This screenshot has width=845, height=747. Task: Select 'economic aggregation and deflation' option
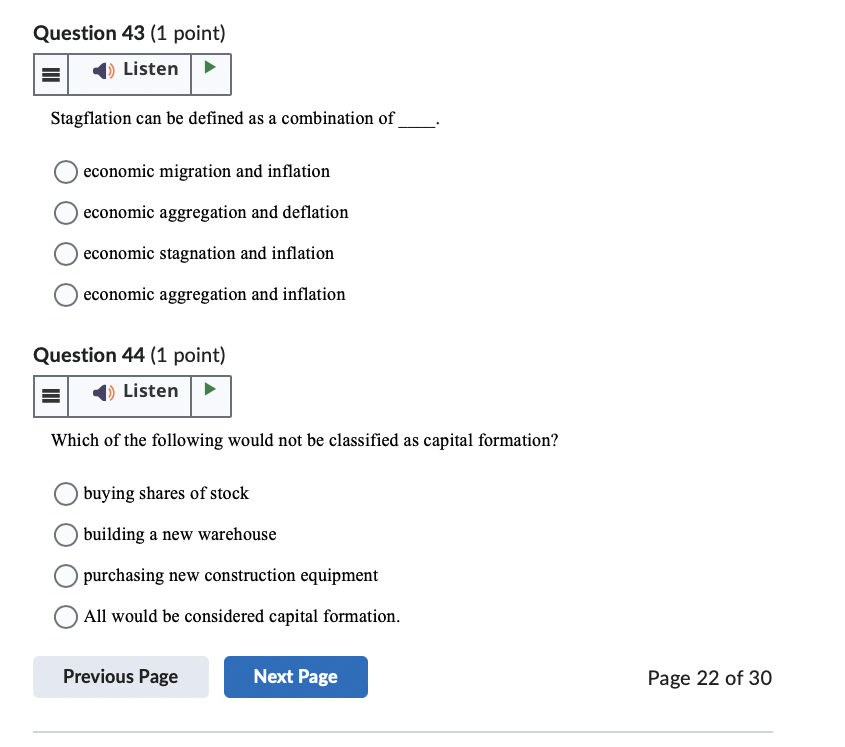[x=65, y=213]
